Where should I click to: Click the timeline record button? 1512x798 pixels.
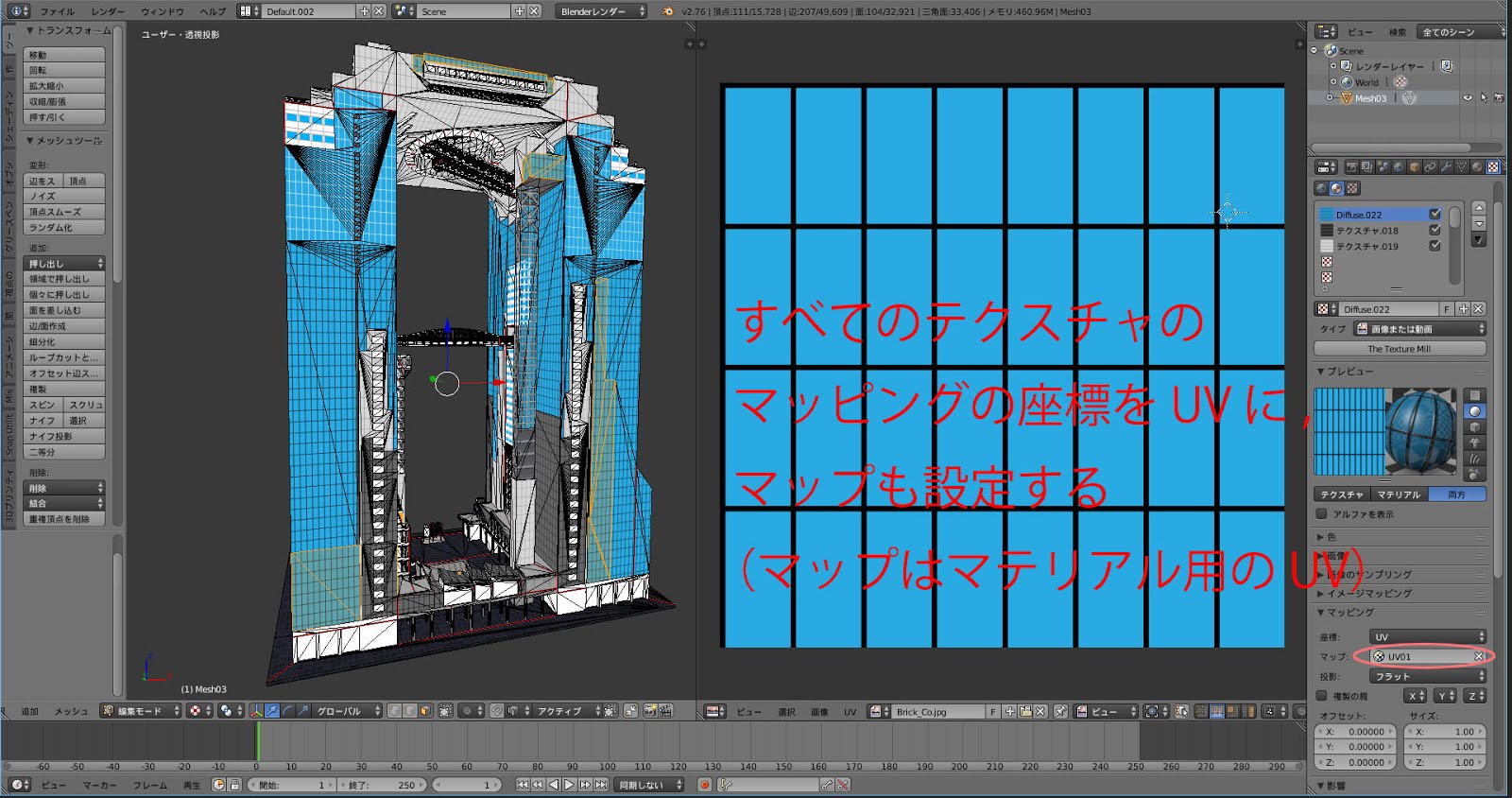(x=704, y=785)
